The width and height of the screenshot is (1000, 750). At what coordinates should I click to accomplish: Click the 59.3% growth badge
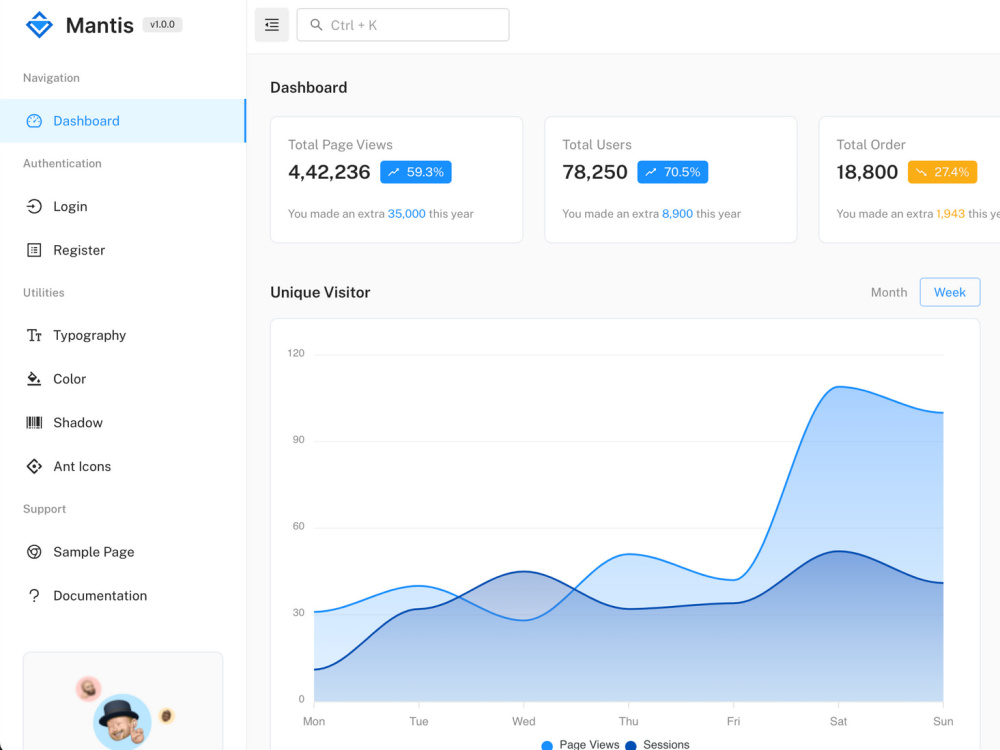[x=416, y=172]
